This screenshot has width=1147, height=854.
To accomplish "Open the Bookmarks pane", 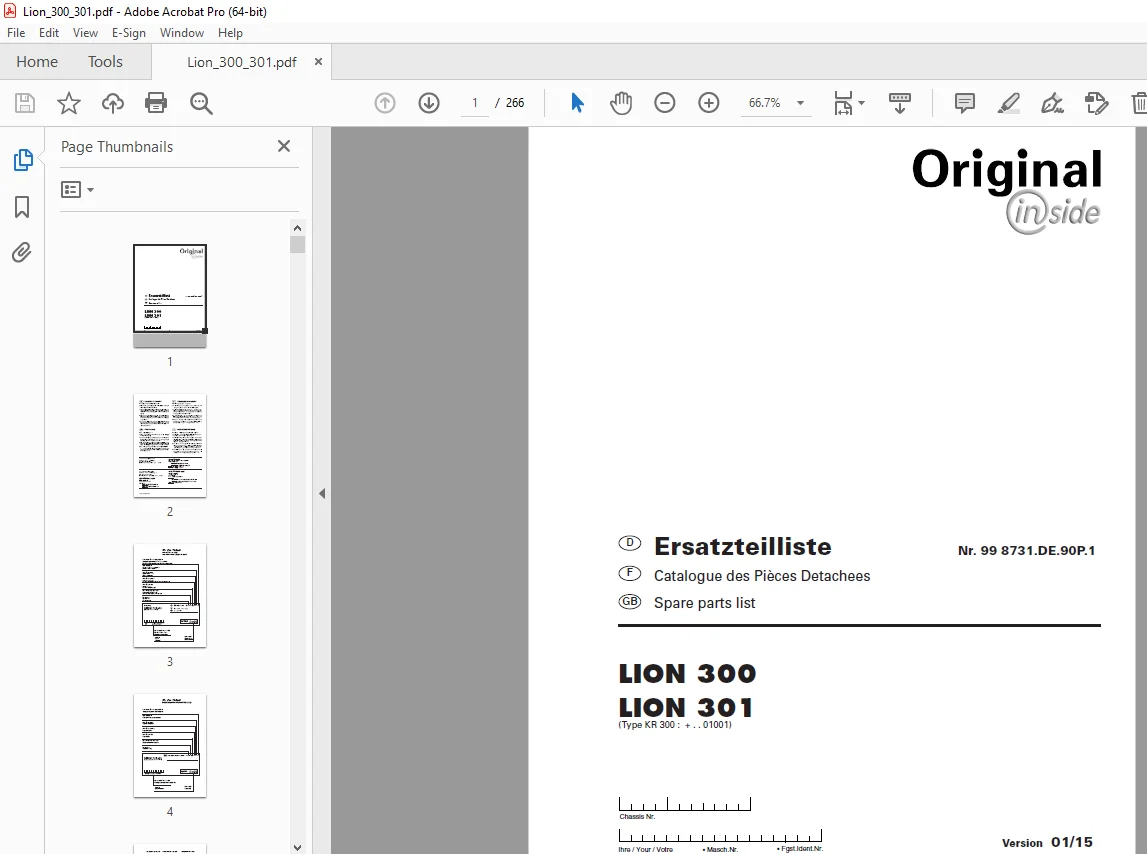I will (22, 207).
